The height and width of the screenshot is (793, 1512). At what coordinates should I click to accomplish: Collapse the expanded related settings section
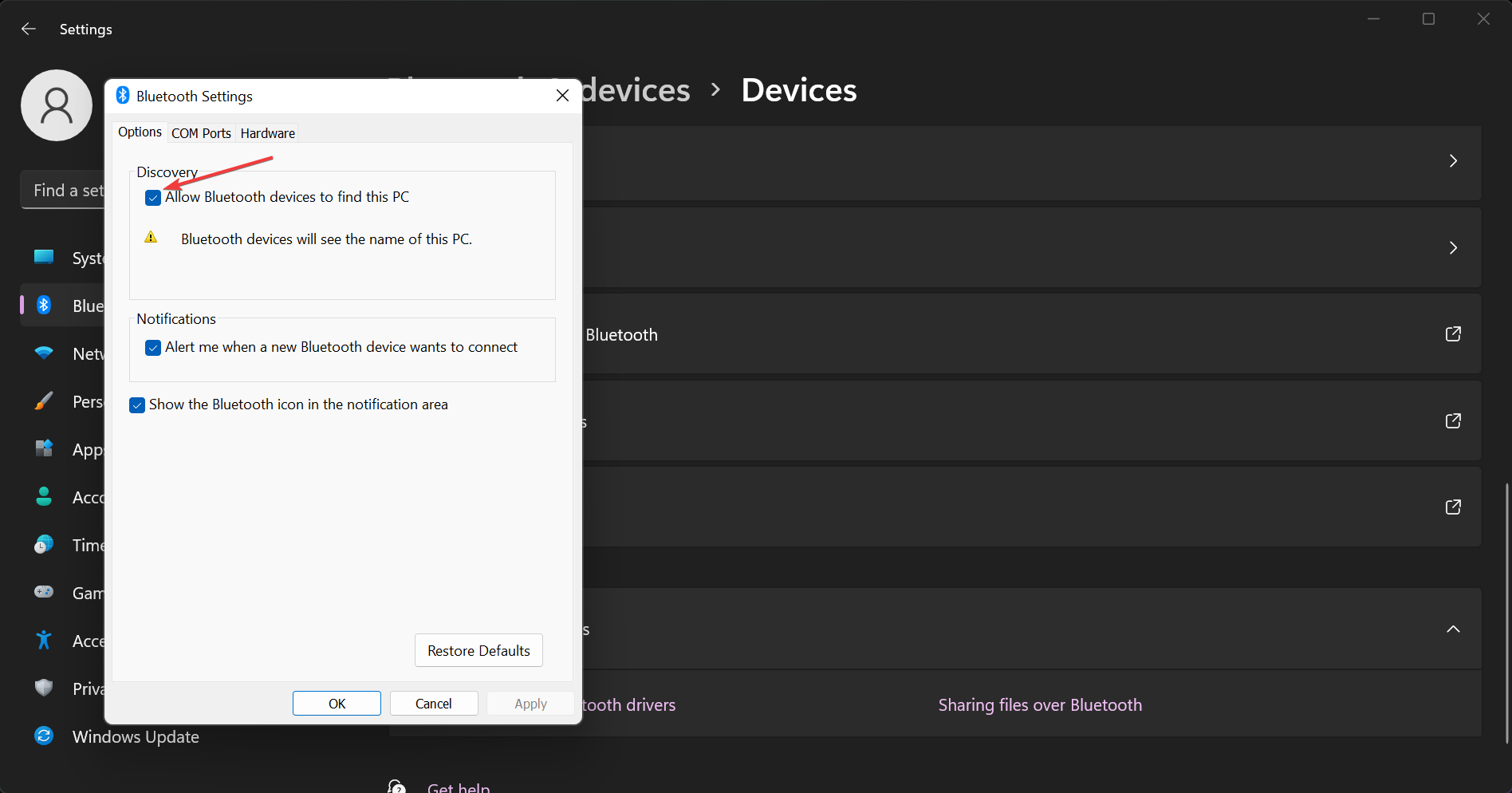[x=1453, y=629]
